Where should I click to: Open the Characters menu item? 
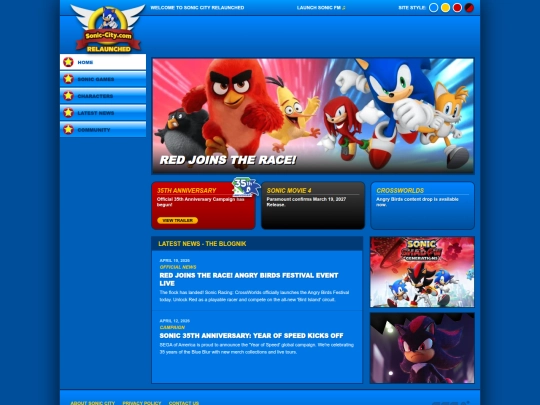point(103,96)
